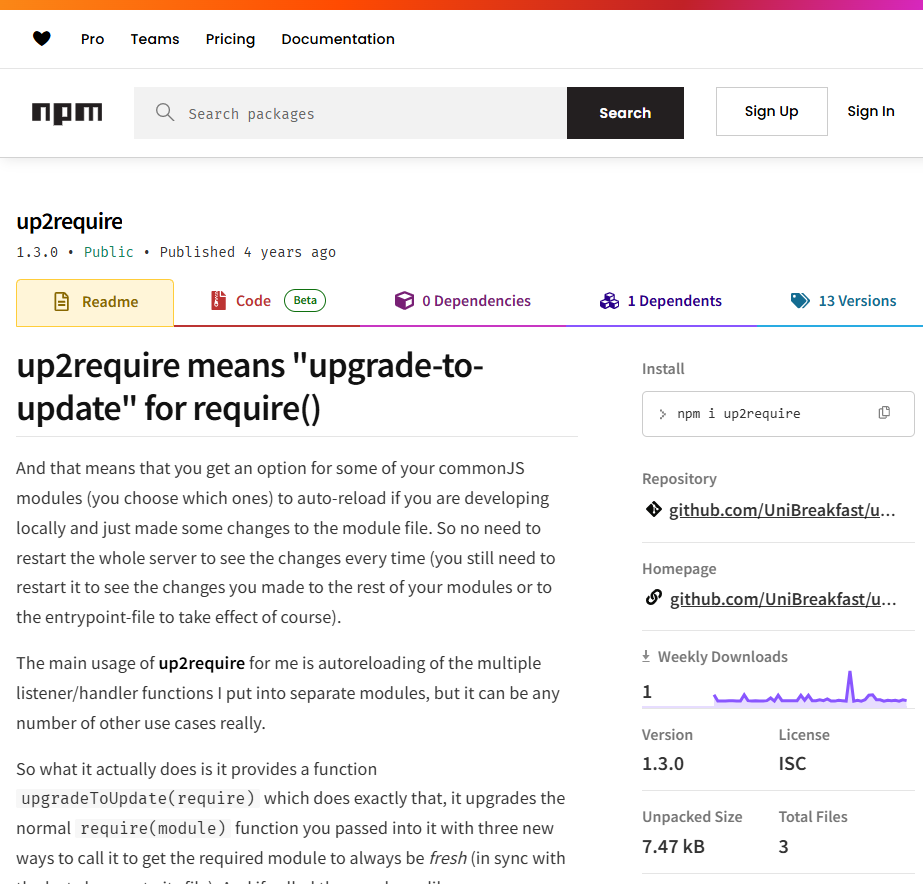923x884 pixels.
Task: Click the purple Dependencies box icon
Action: [404, 300]
